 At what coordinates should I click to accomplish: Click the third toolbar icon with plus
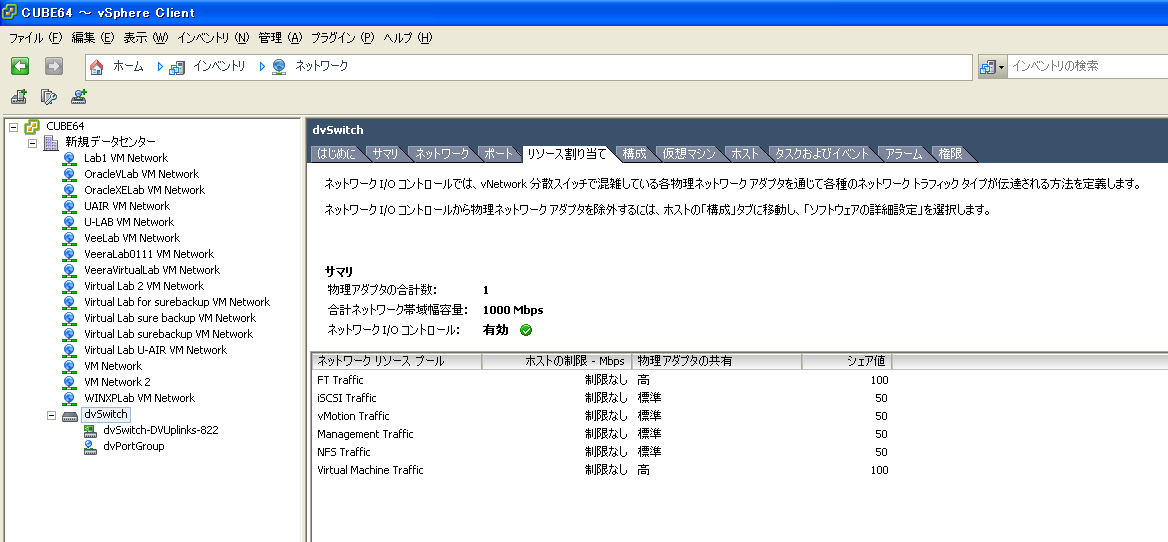point(78,96)
